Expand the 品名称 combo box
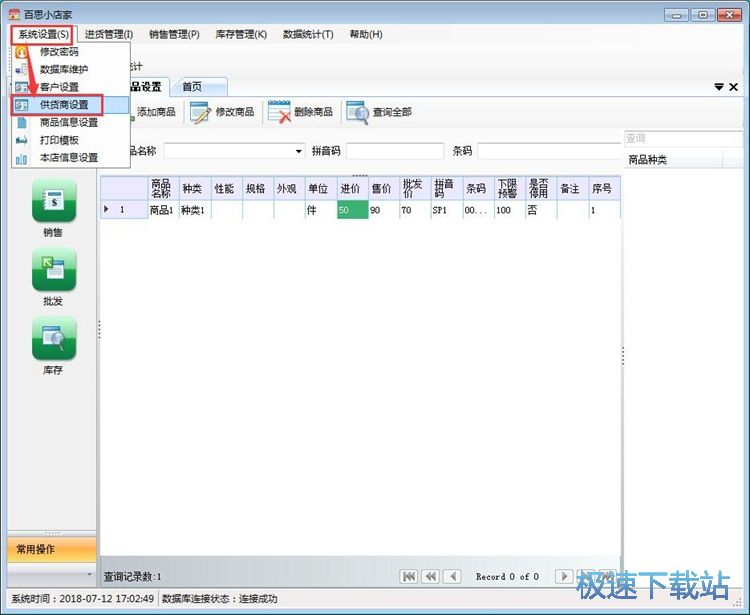The height and width of the screenshot is (615, 750). [298, 151]
